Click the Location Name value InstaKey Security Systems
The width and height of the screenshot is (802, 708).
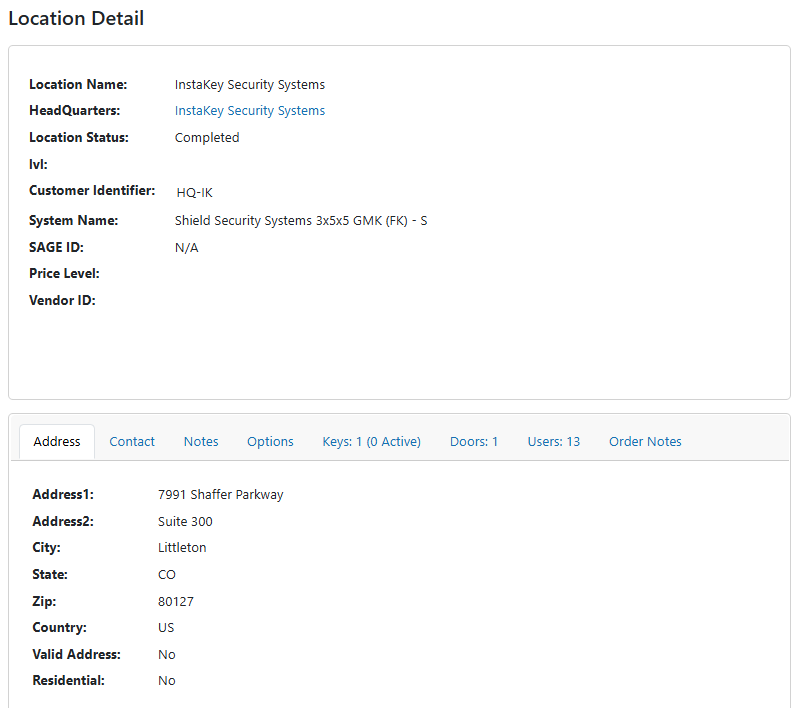250,85
